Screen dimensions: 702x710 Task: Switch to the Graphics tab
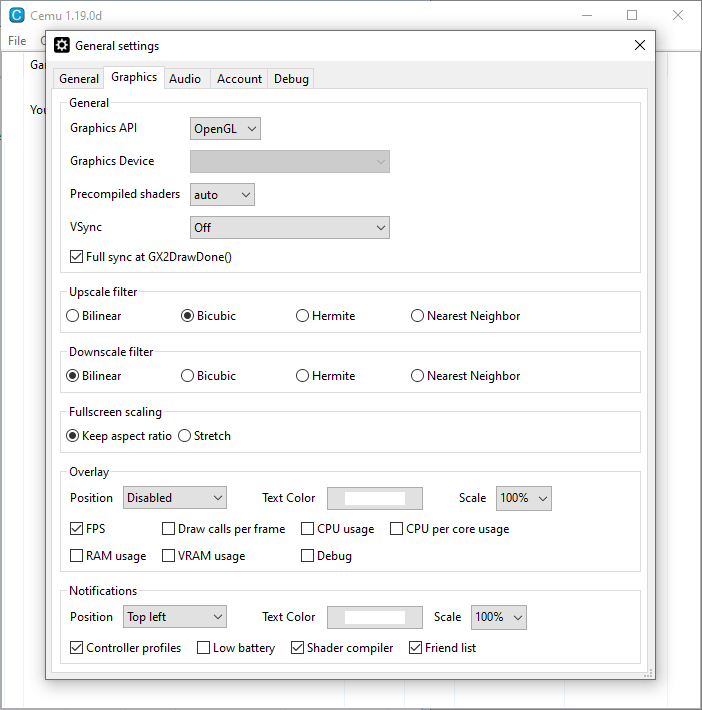pos(134,77)
